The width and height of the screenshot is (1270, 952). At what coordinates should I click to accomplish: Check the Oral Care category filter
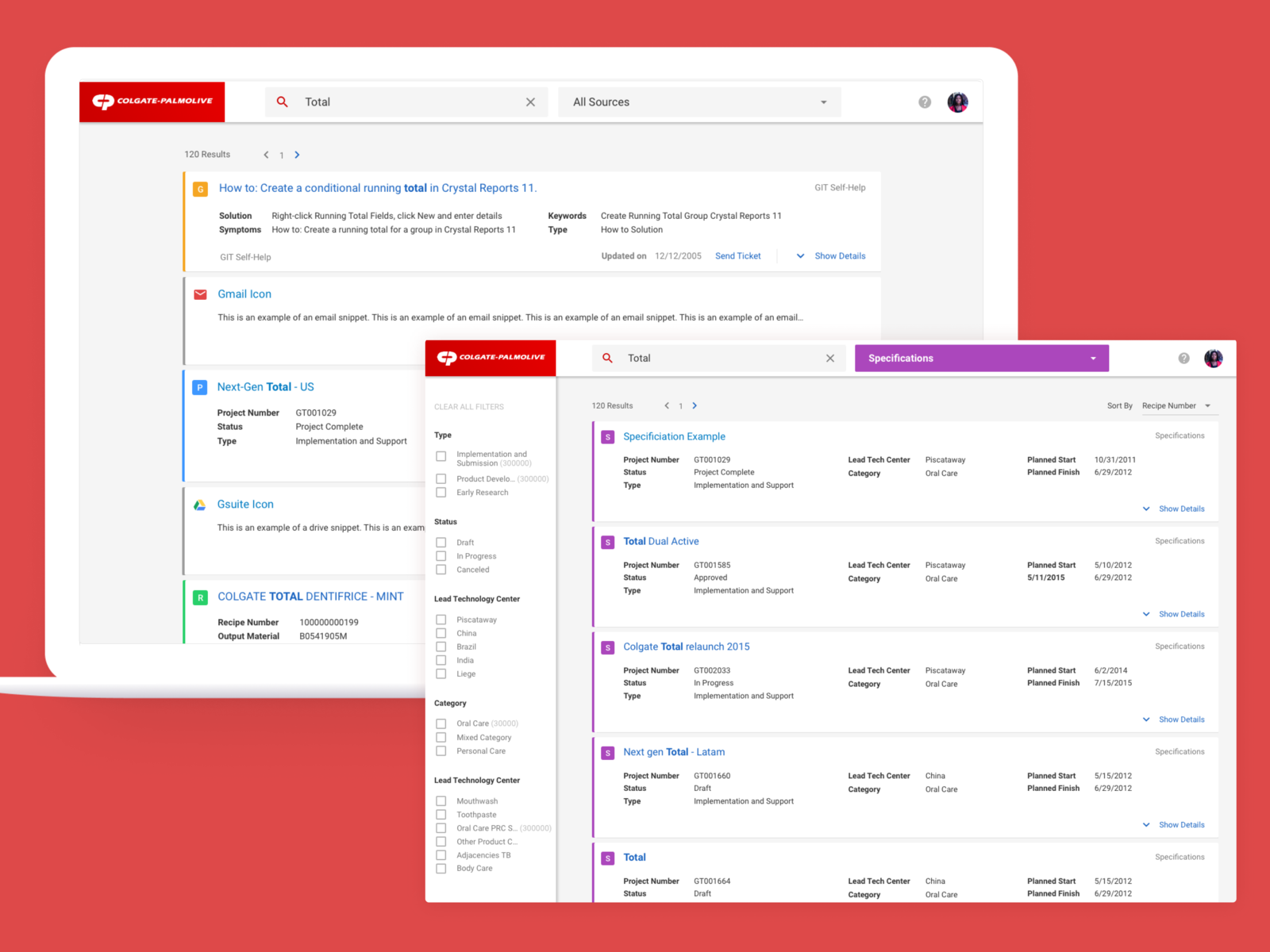[441, 724]
